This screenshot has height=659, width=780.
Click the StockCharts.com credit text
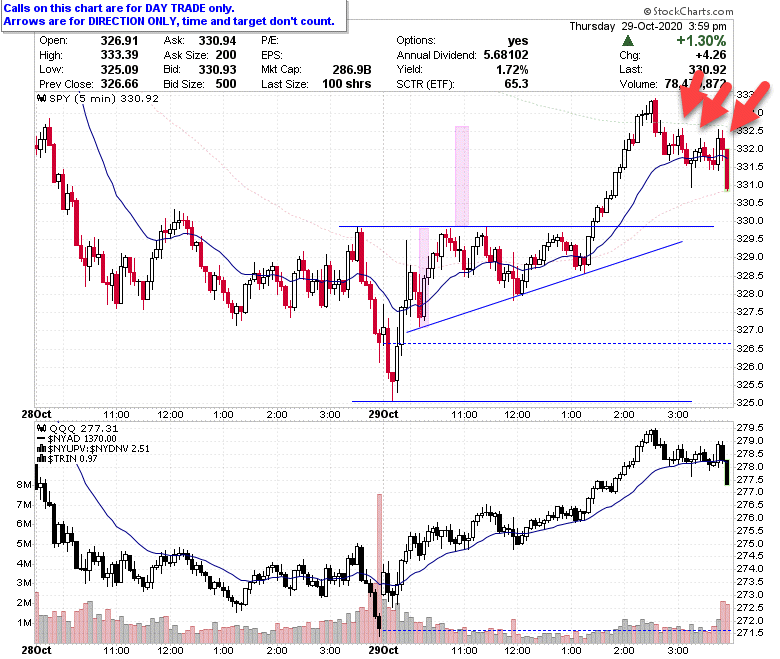coord(688,11)
